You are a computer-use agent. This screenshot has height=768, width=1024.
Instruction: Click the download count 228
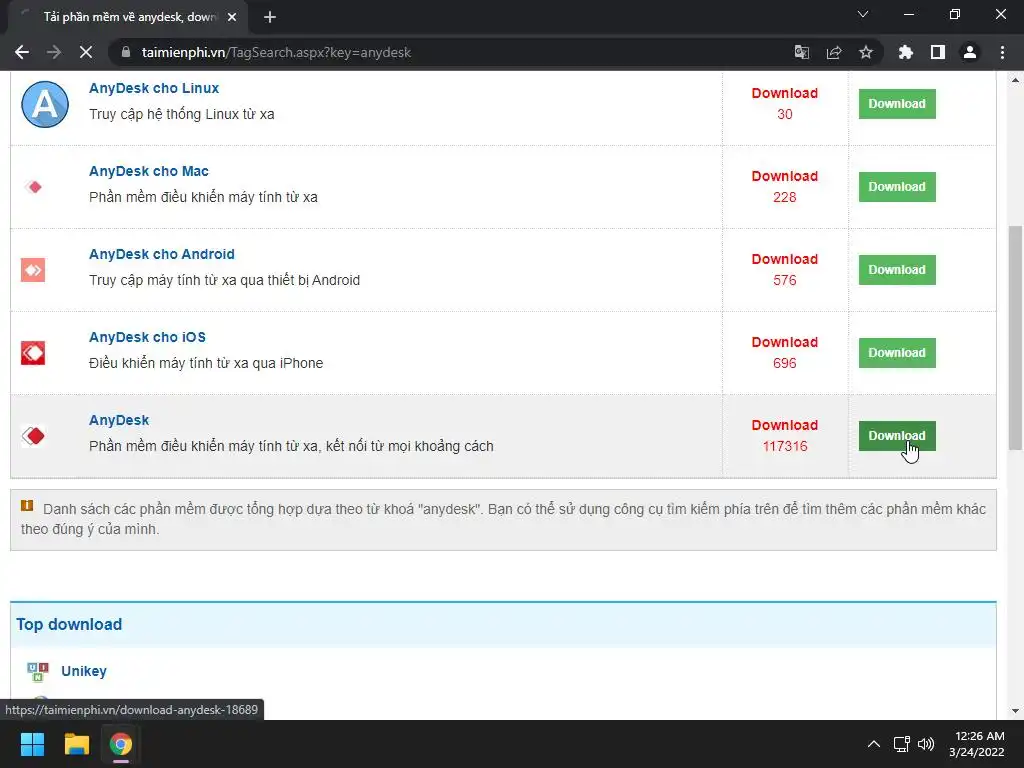(x=785, y=197)
